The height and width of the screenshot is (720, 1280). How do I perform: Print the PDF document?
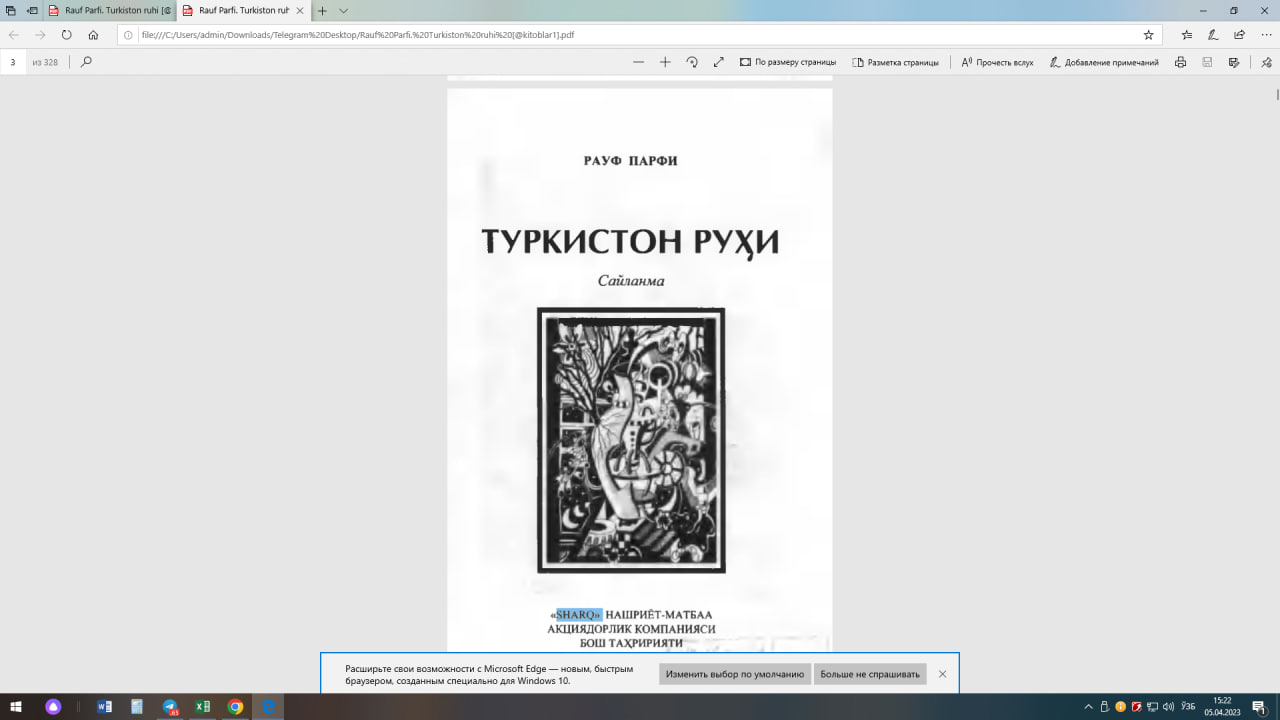pos(1180,62)
